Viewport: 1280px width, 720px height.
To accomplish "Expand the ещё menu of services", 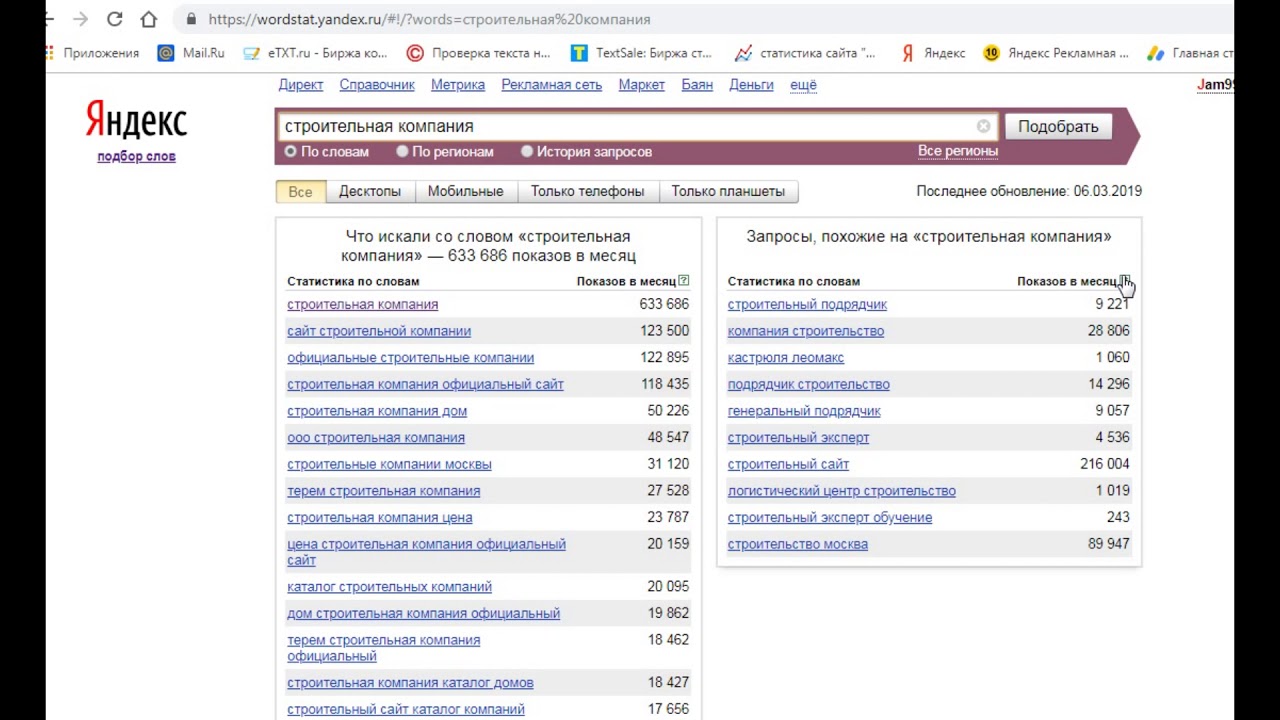I will 803,85.
